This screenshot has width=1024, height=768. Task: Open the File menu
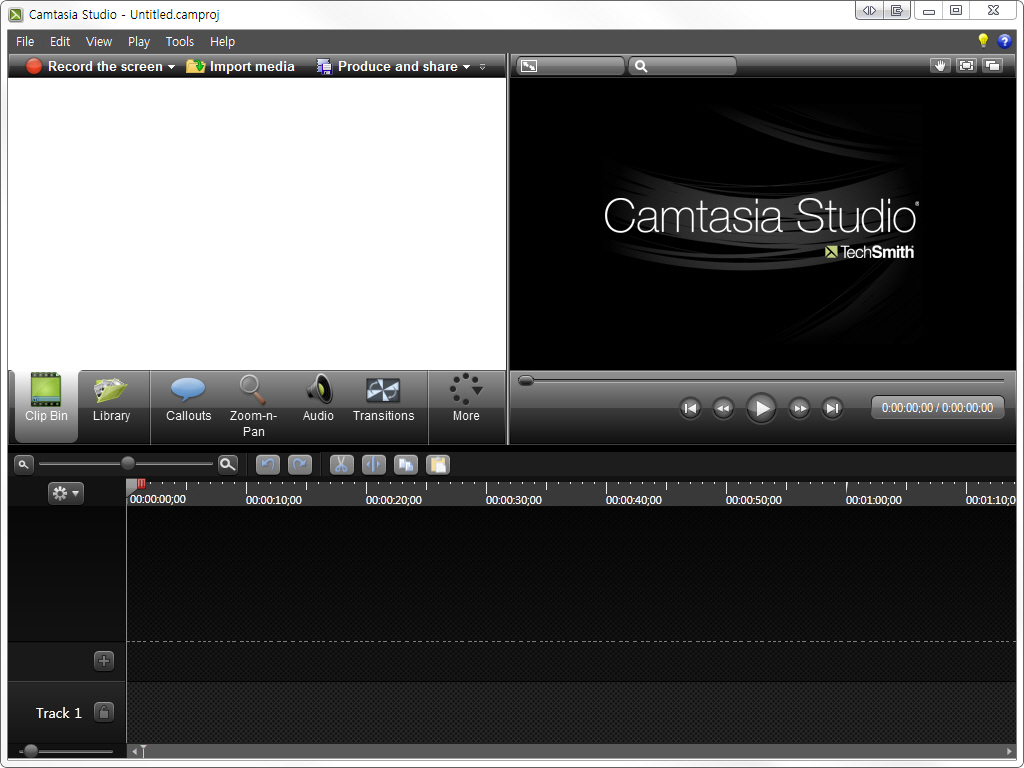click(x=25, y=42)
